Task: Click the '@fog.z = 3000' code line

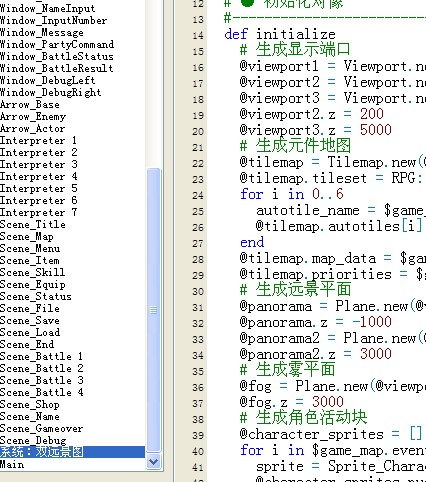Action: [x=291, y=402]
